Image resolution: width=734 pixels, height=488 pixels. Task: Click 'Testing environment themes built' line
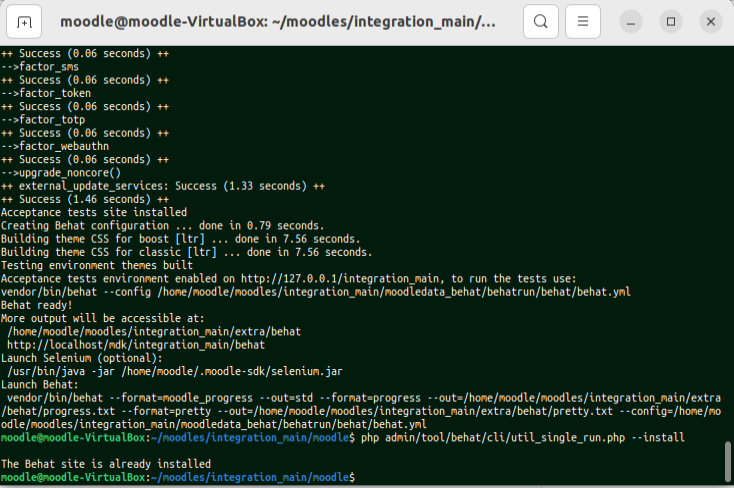coord(97,266)
